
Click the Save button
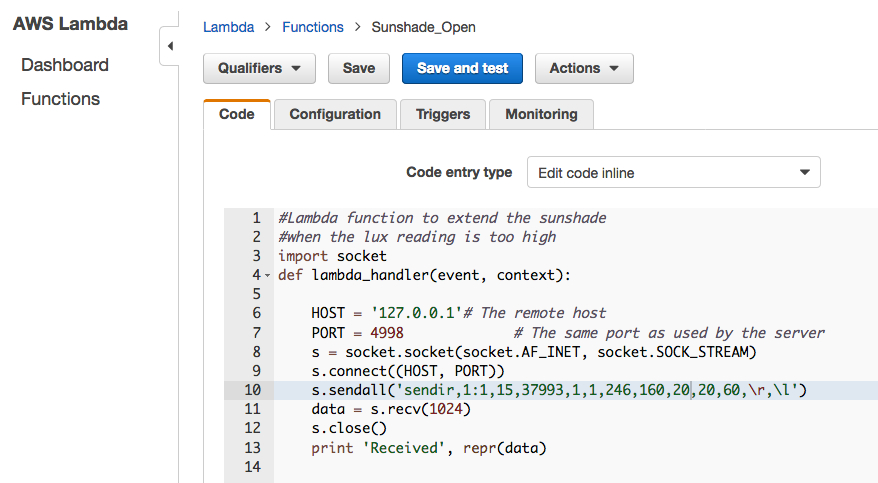tap(359, 68)
